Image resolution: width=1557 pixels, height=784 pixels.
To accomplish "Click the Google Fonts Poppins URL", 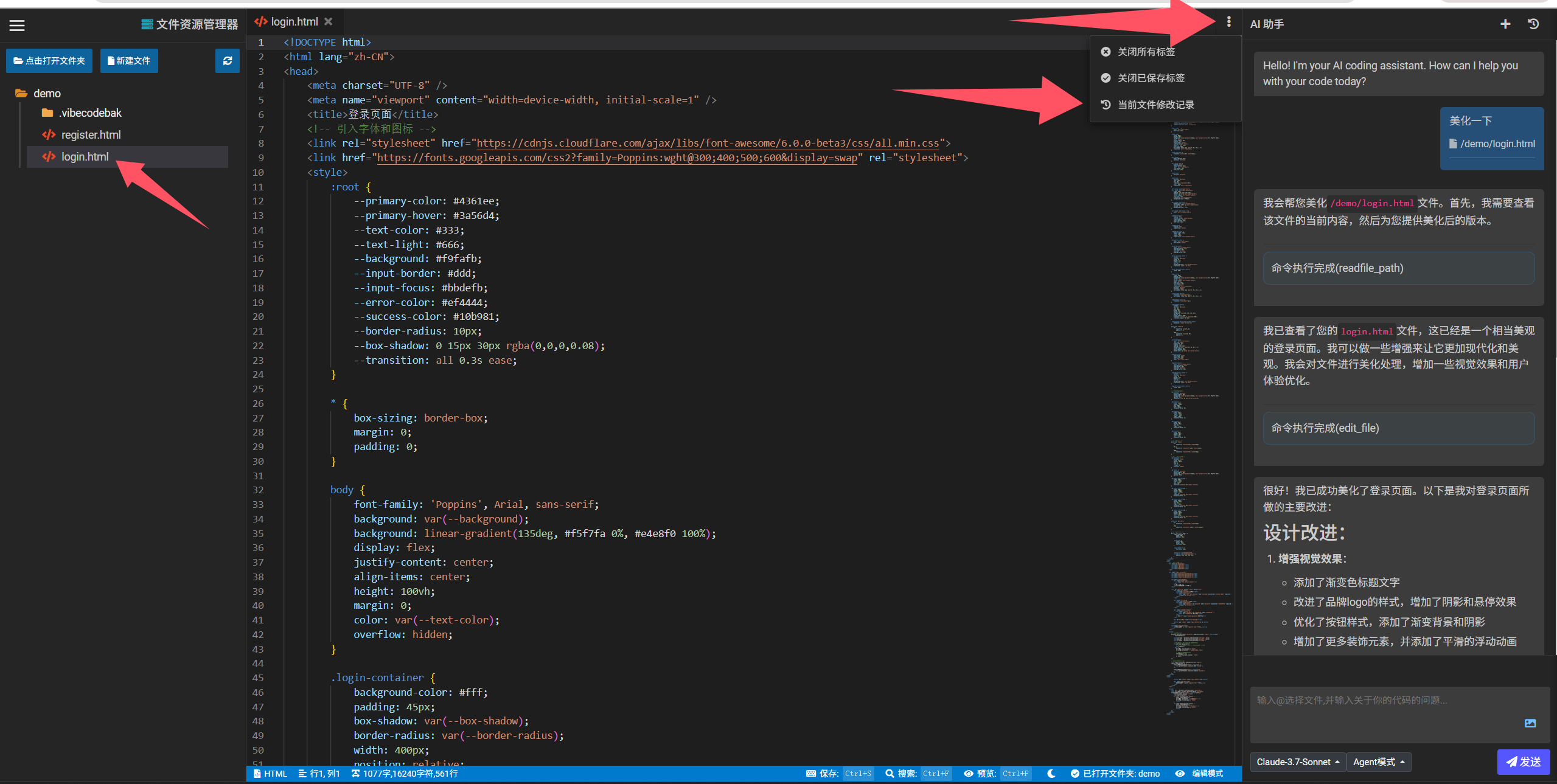I will pyautogui.click(x=617, y=158).
